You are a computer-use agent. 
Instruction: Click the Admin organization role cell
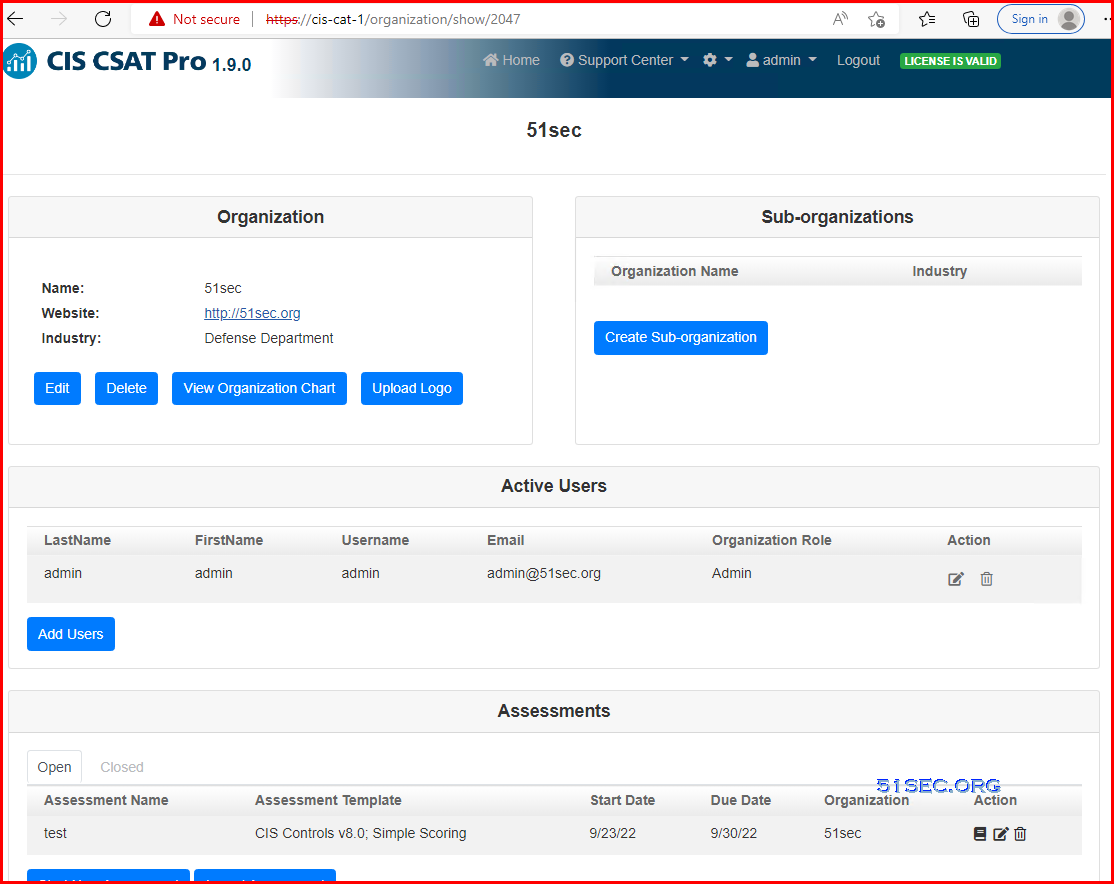(732, 573)
